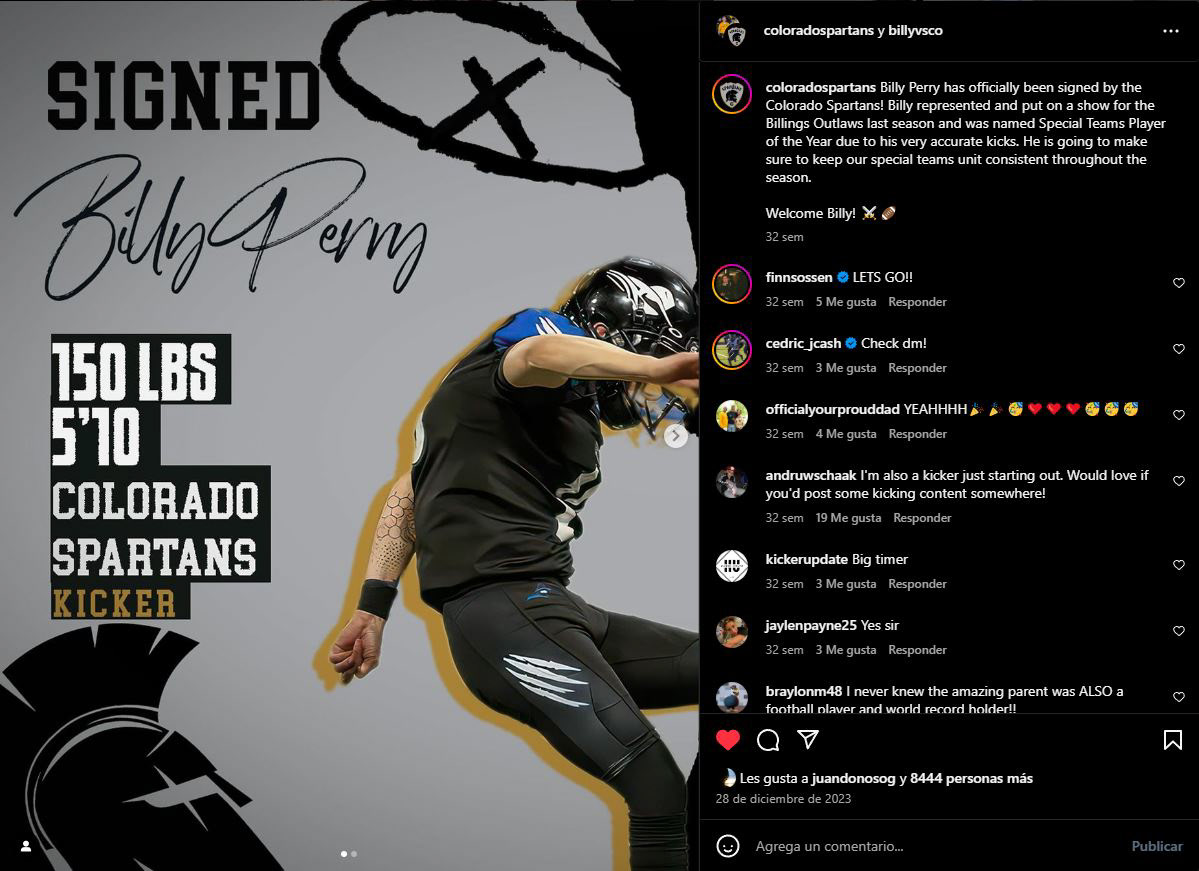
Task: Like finnsossen's comment with heart icon
Action: (x=1178, y=283)
